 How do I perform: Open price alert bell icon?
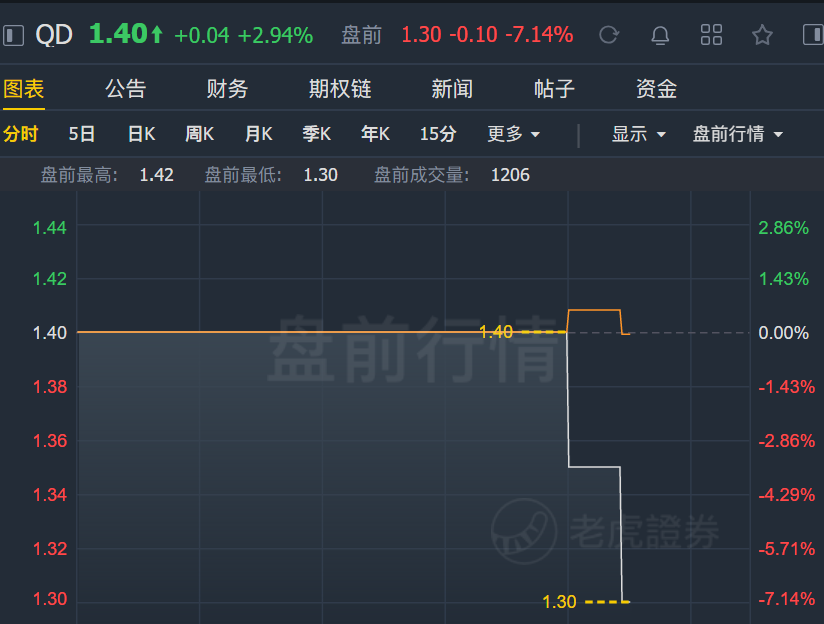(x=660, y=35)
